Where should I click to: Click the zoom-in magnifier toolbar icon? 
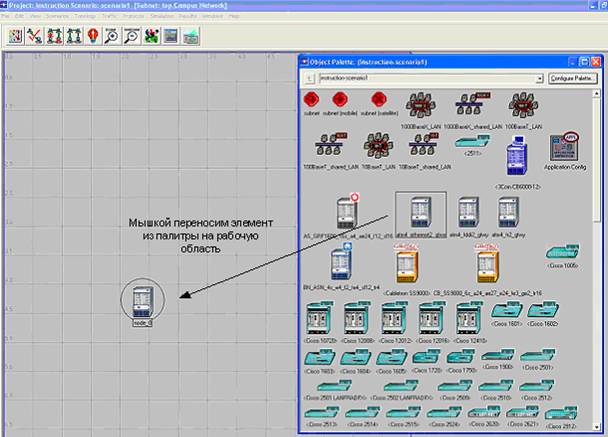point(111,36)
